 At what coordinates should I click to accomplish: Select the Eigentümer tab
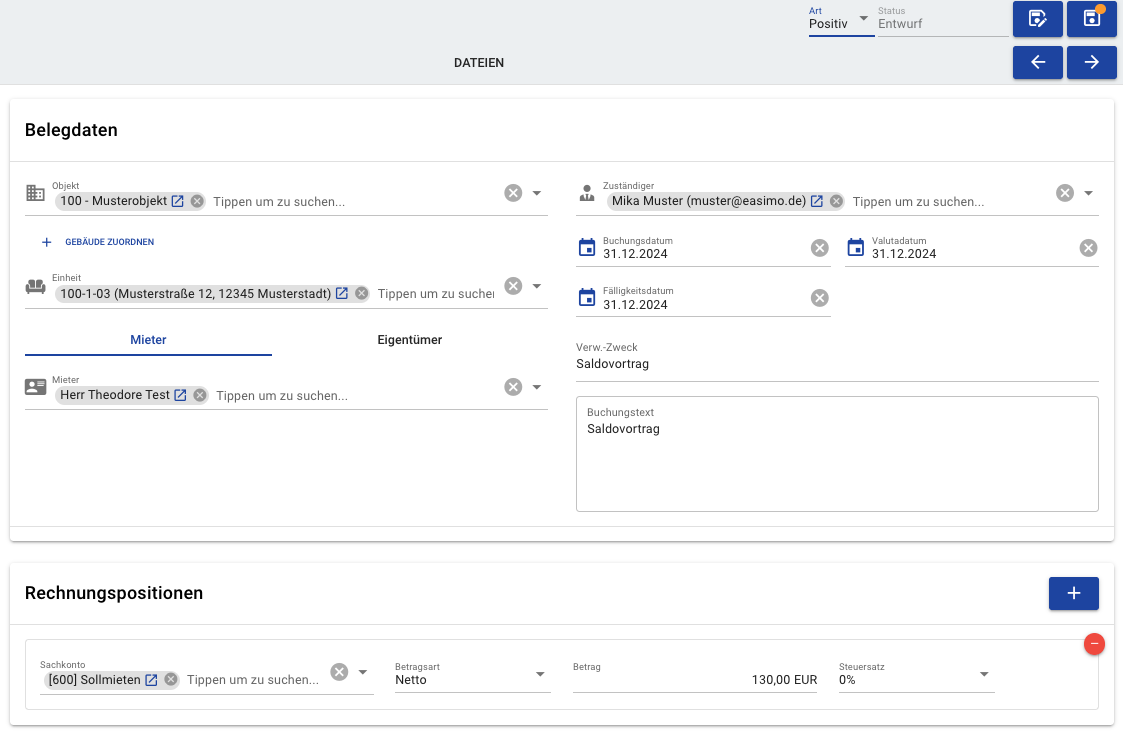click(x=410, y=340)
